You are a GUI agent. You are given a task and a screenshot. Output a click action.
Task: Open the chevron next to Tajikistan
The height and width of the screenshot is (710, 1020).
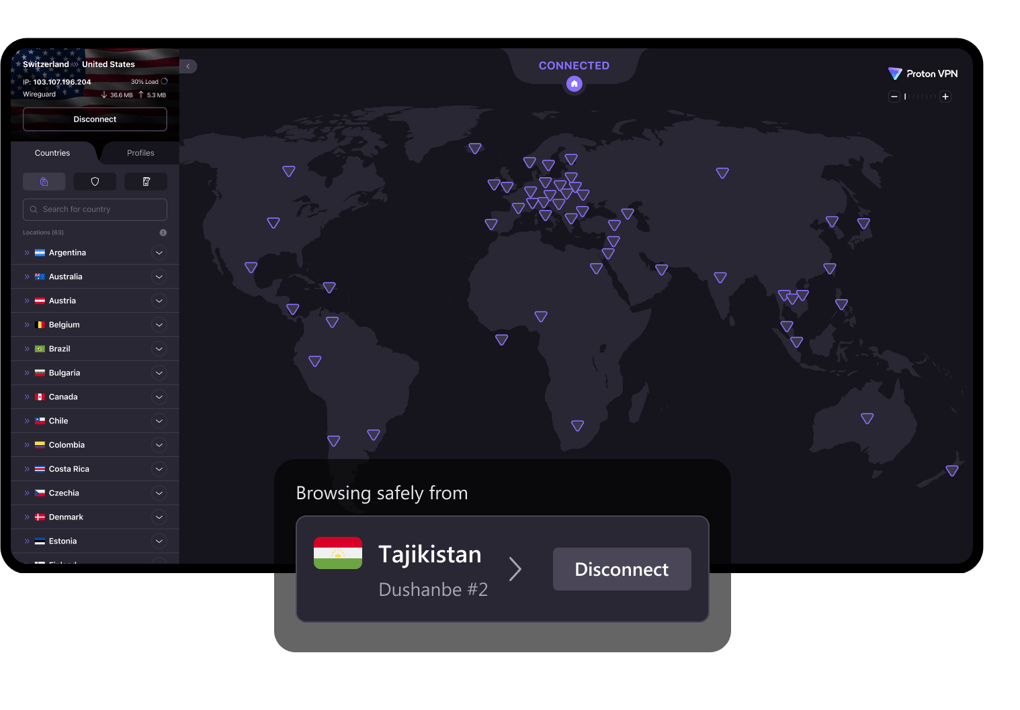515,569
